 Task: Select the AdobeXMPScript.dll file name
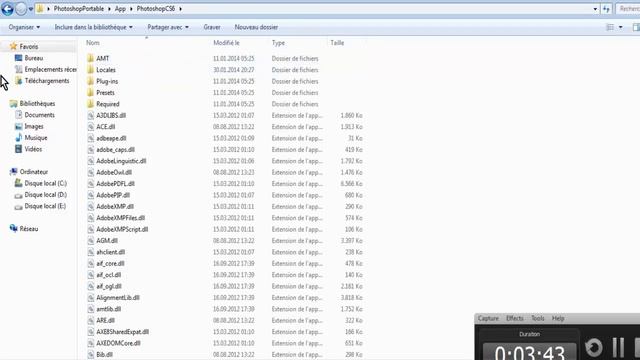pos(122,229)
